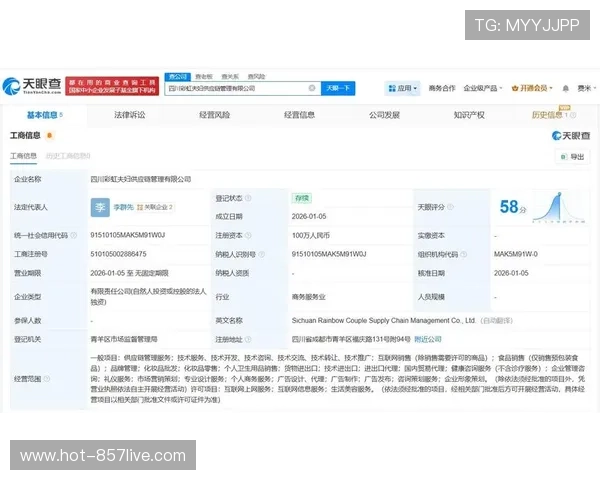
Task: Expand the 企业级产品 dropdown
Action: (483, 88)
